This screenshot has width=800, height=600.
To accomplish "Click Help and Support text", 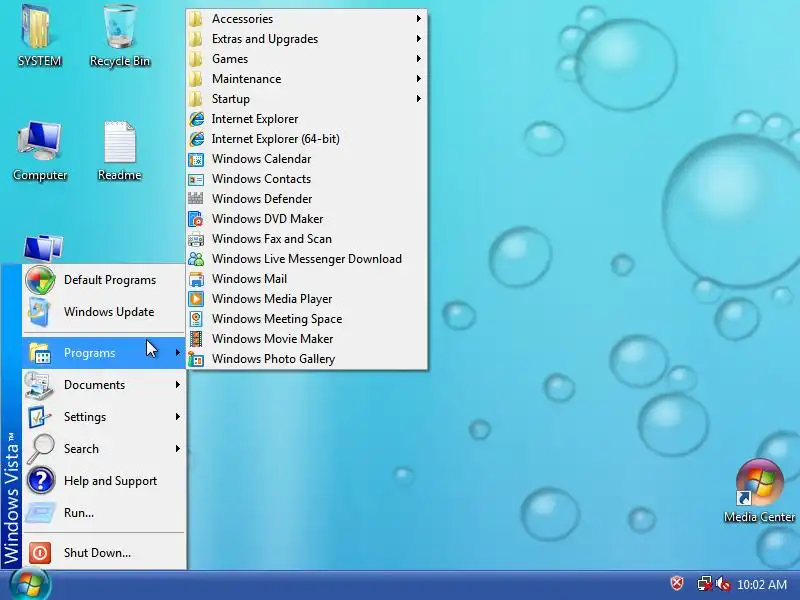I will pyautogui.click(x=110, y=481).
